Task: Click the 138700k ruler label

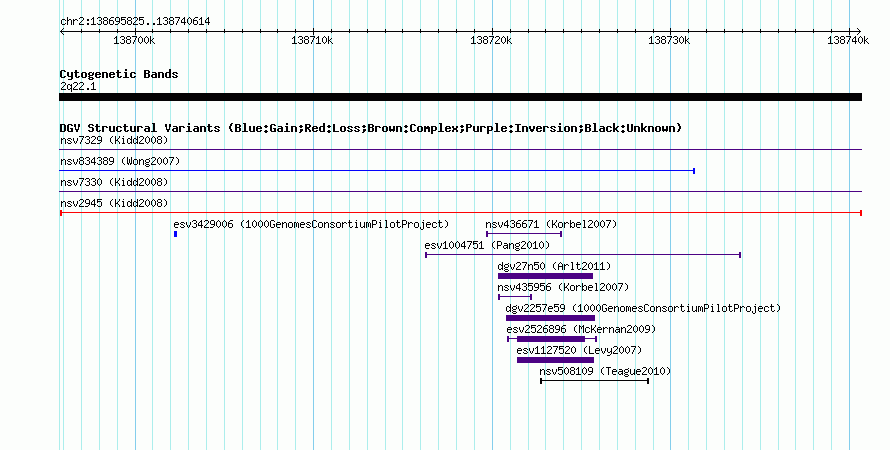Action: pos(134,40)
